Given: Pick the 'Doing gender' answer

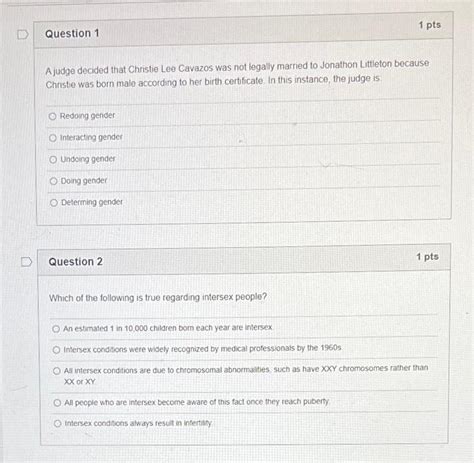Looking at the screenshot, I should [53, 181].
